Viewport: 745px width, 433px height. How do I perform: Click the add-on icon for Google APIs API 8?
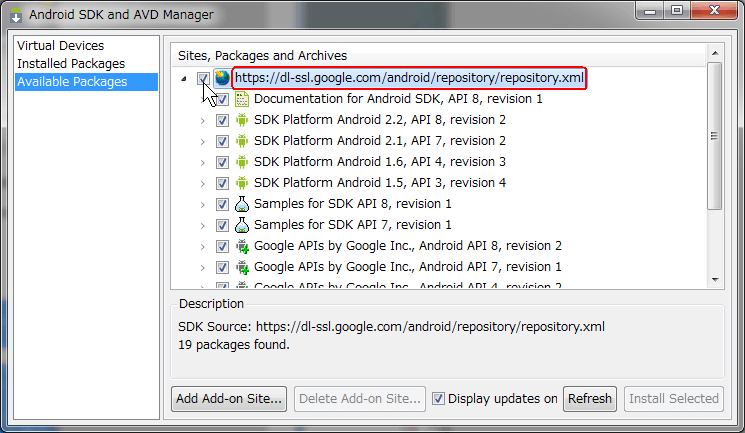tap(242, 246)
